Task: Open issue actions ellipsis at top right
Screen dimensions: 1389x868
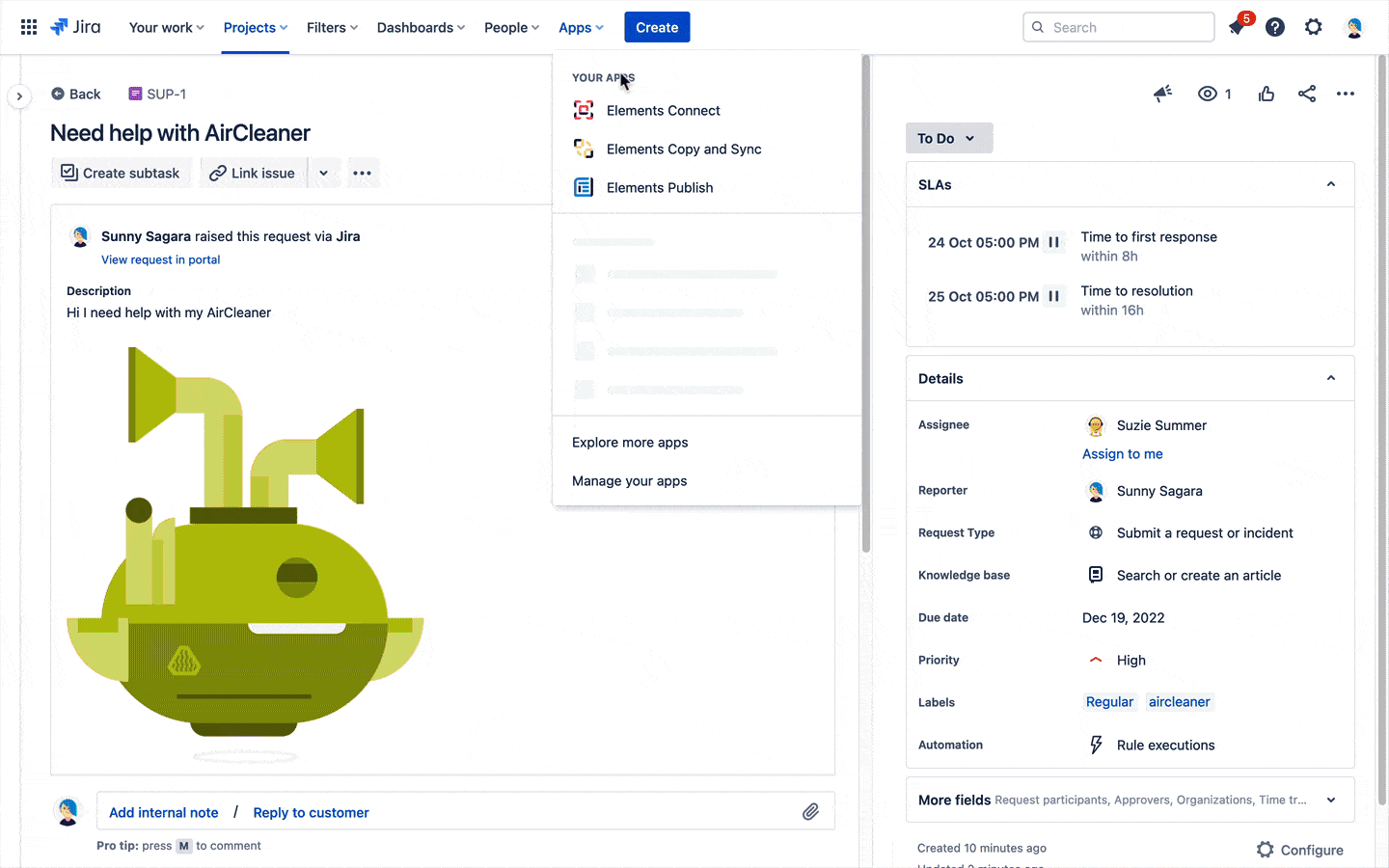Action: click(x=1346, y=94)
